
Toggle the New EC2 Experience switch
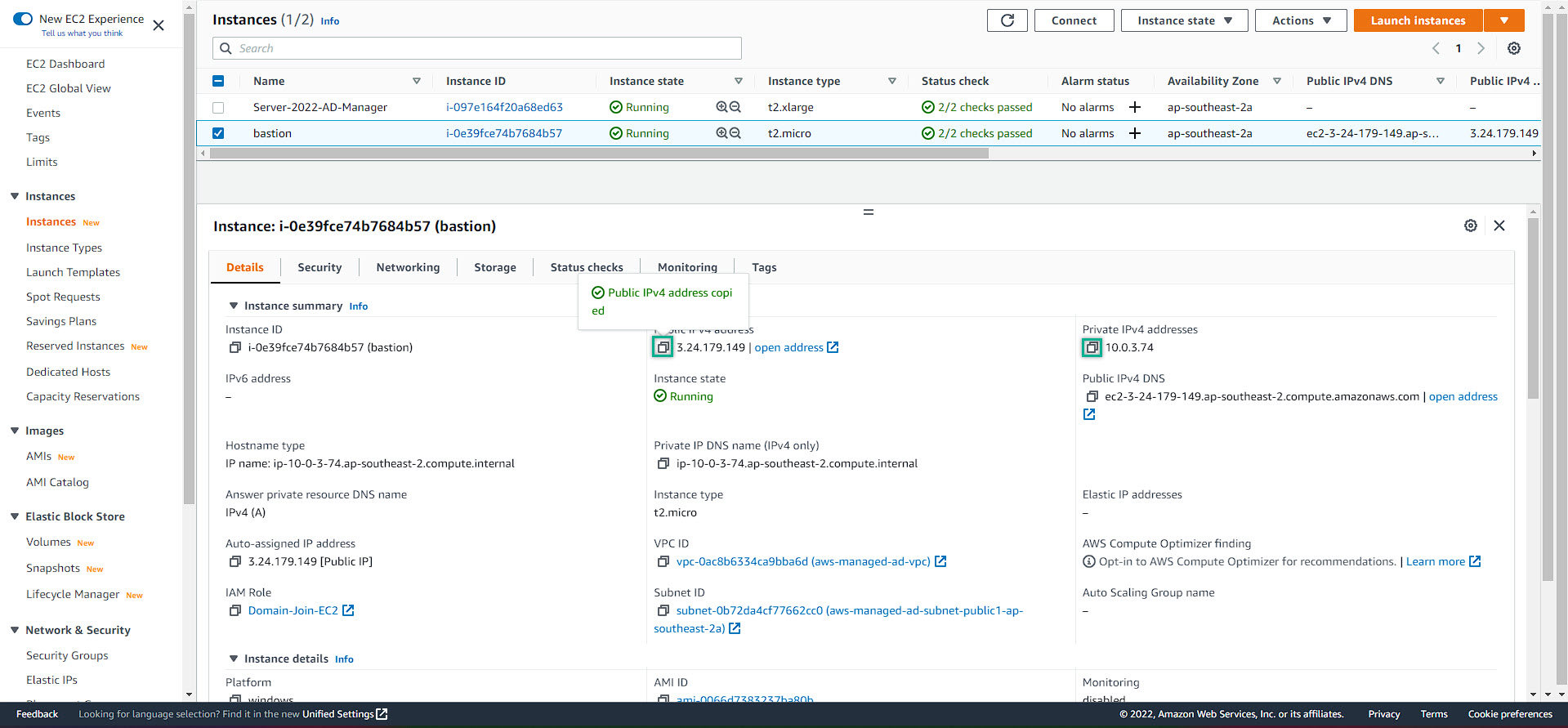coord(23,19)
